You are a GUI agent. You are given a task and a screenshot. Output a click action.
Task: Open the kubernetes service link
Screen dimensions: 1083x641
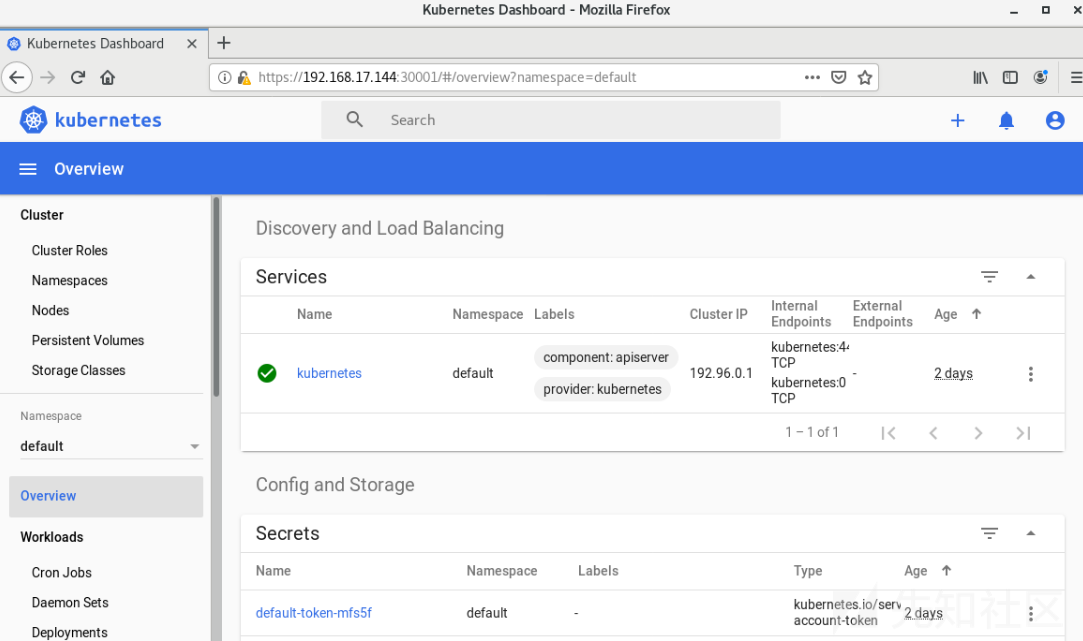(x=329, y=373)
